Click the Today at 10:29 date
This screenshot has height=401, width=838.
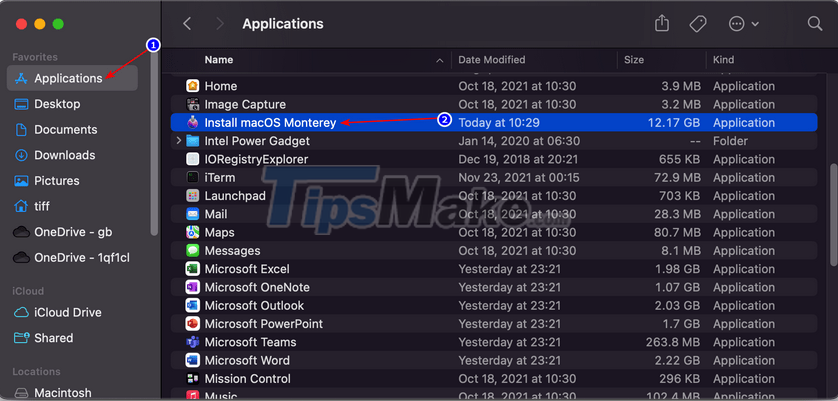pos(499,122)
